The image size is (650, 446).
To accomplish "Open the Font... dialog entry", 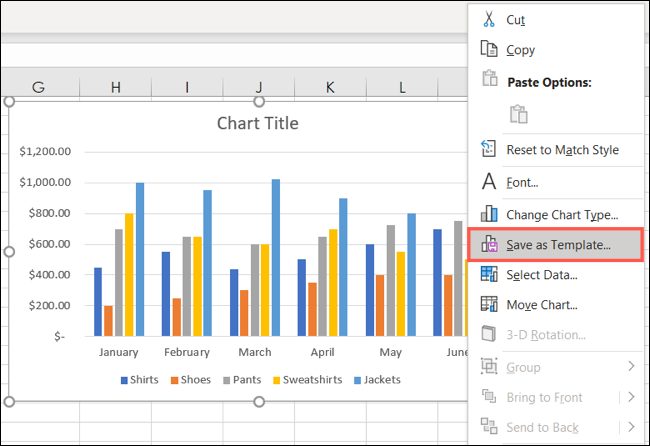I will pyautogui.click(x=555, y=182).
